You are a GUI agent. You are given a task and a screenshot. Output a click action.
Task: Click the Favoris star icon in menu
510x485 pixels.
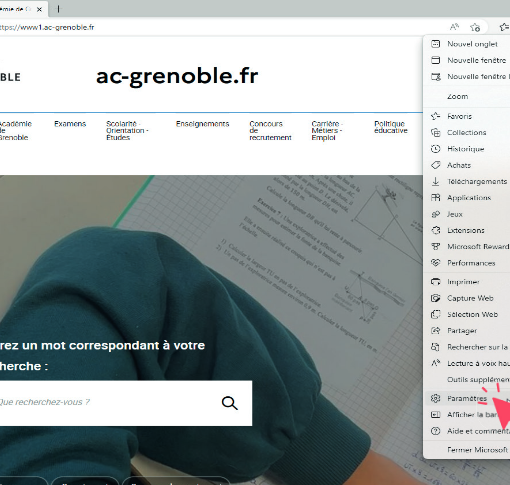[435, 116]
